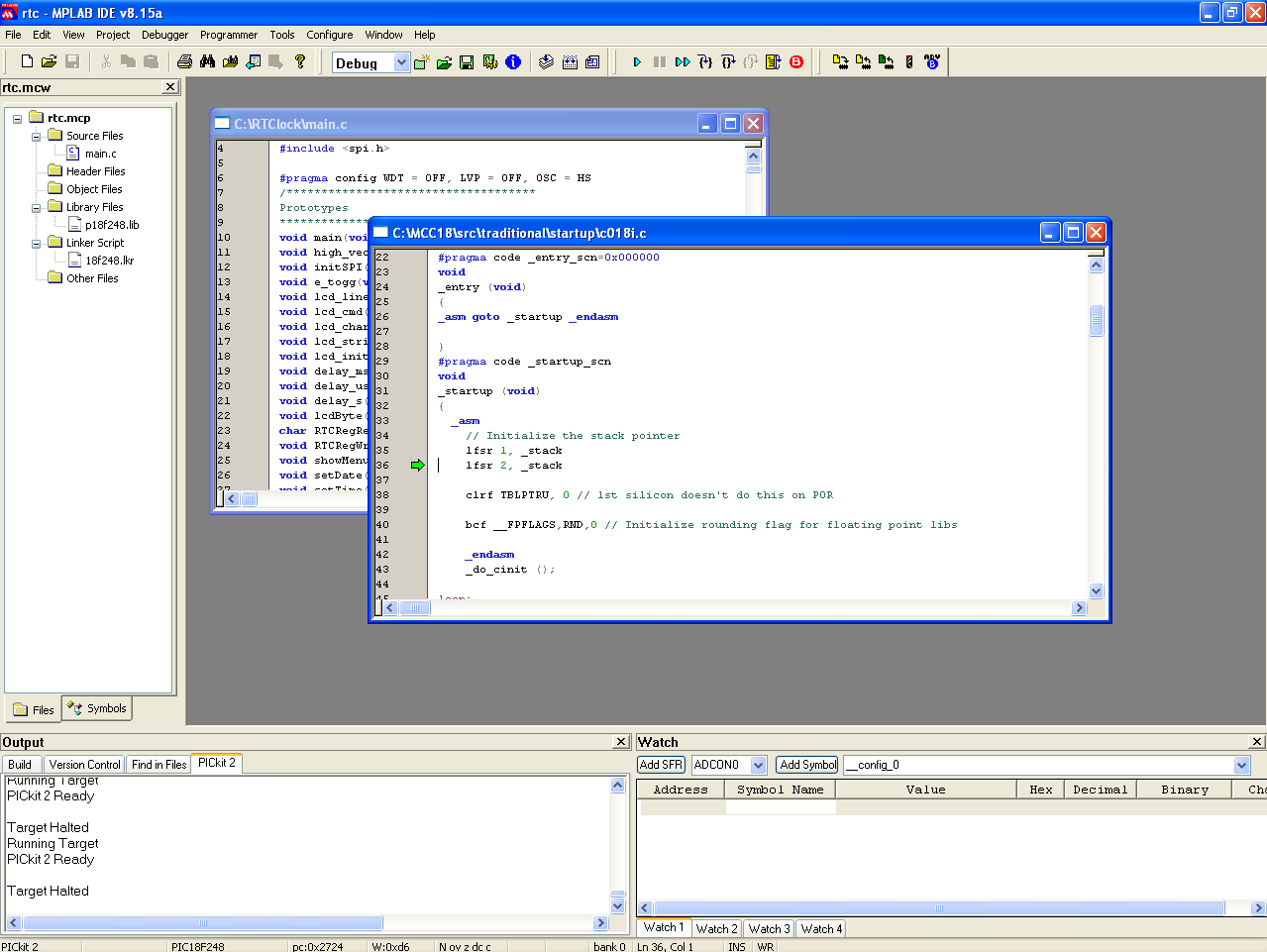The image size is (1267, 952).
Task: Select main.c in the project tree
Action: pos(100,154)
